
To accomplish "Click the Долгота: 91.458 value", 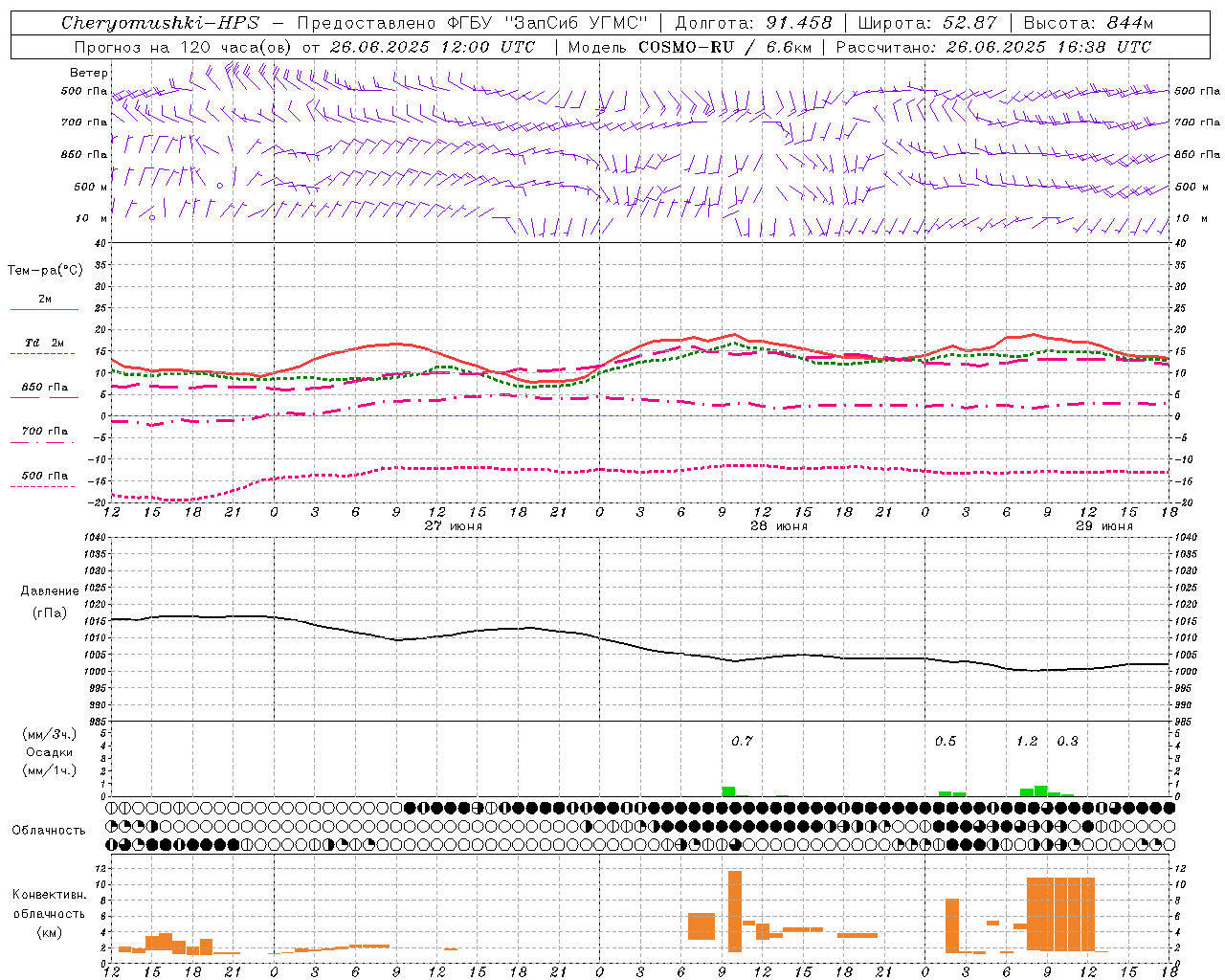I will click(753, 23).
